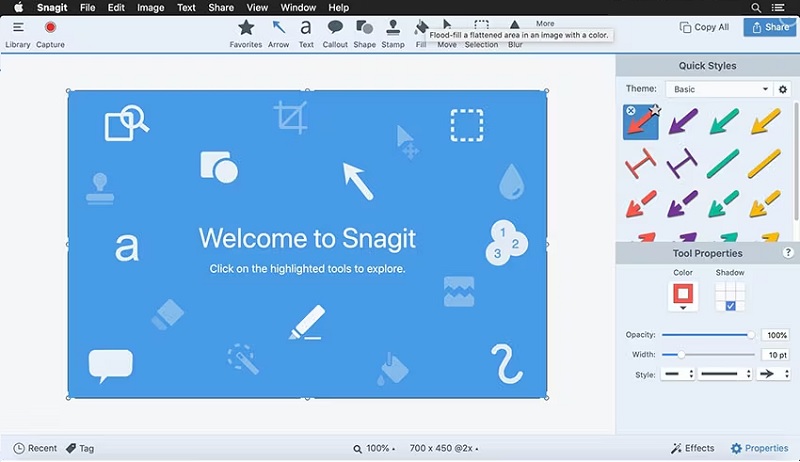Screen dimensions: 800x462
Task: Select the Text tool
Action: (306, 34)
